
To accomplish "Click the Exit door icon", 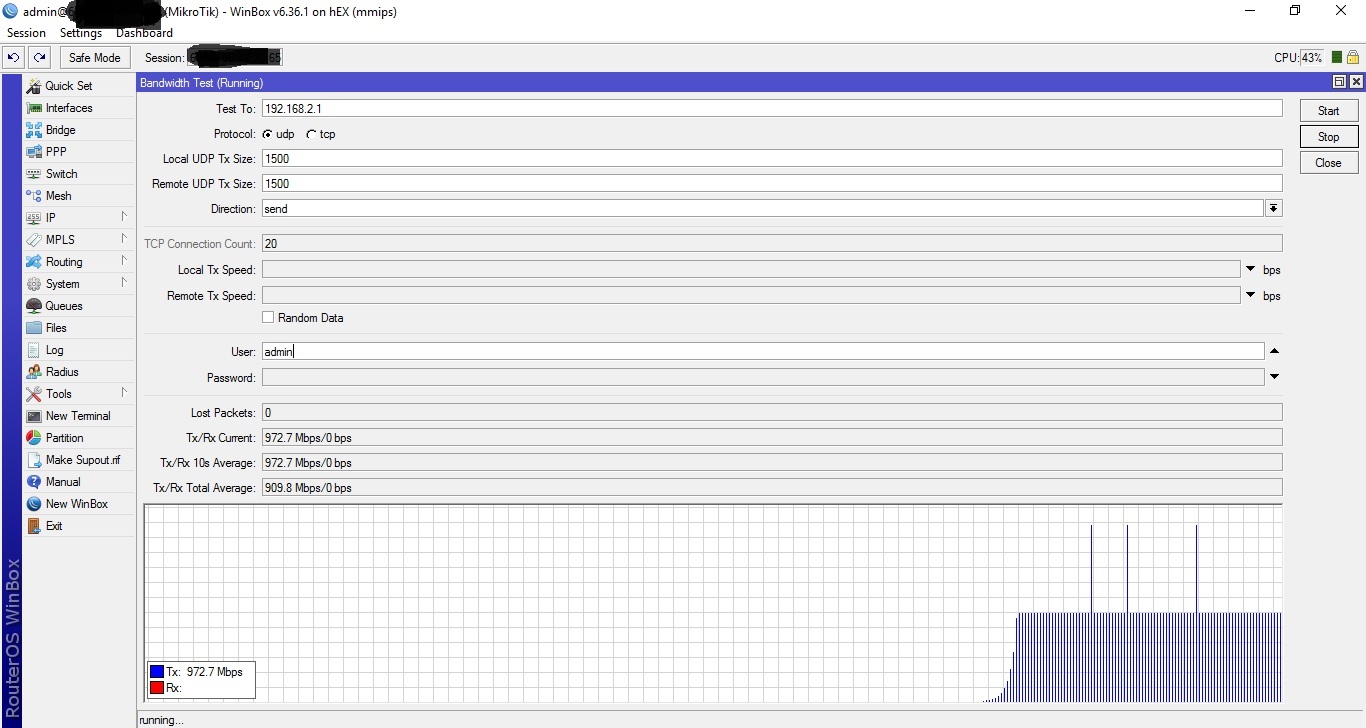I will click(34, 526).
